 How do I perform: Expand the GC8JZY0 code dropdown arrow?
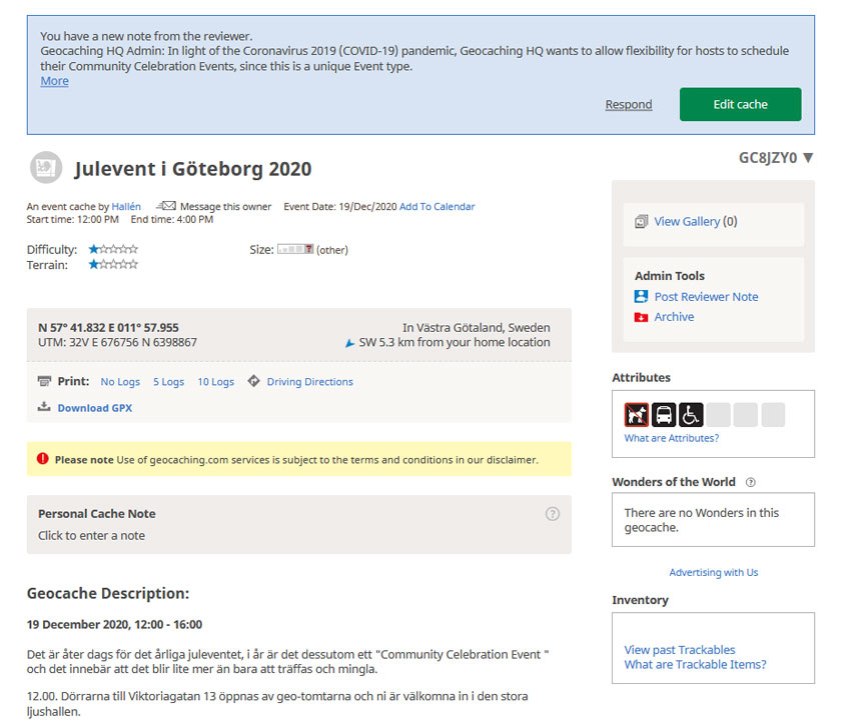tap(808, 157)
